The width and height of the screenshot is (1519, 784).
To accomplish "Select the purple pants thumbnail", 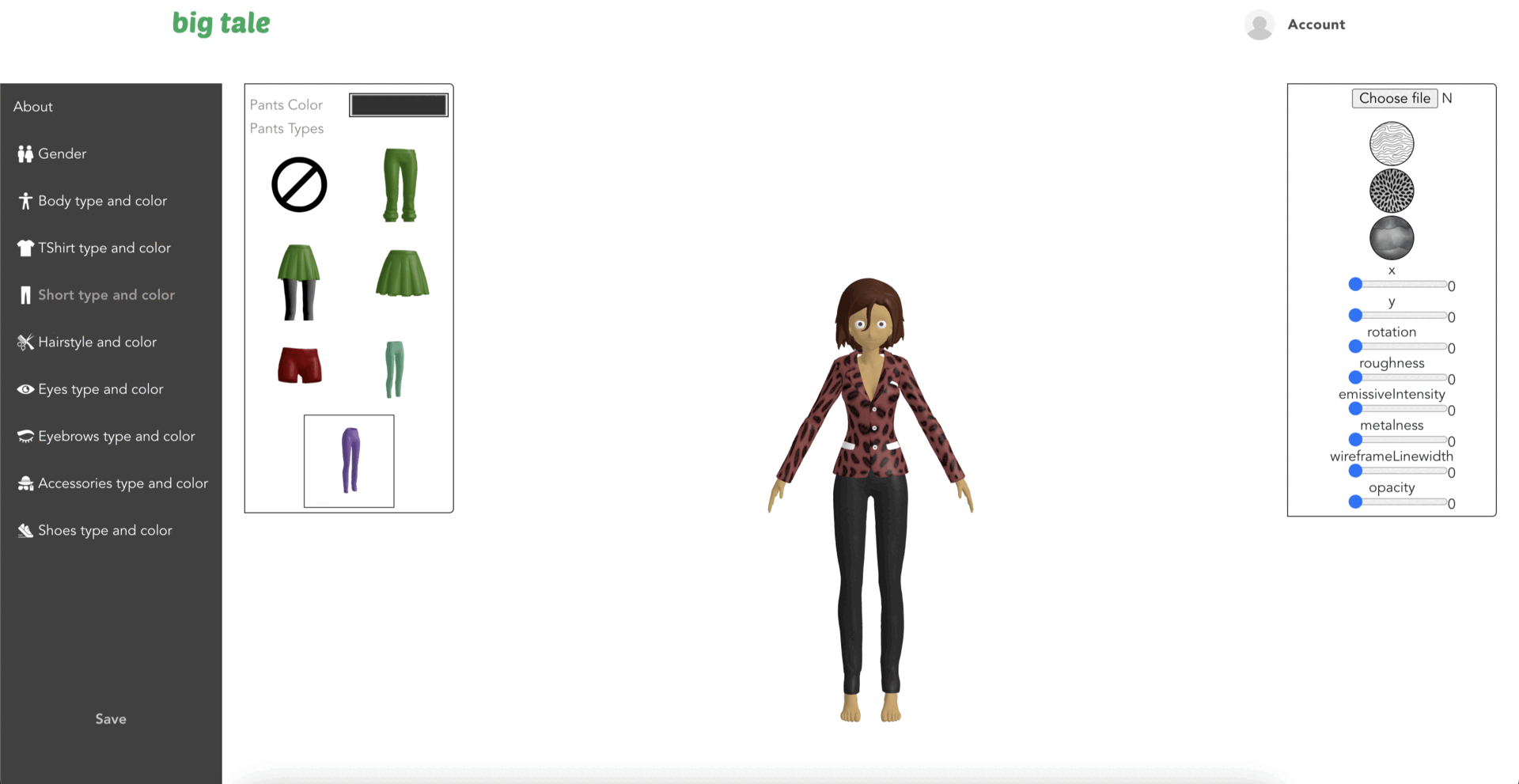I will 349,460.
